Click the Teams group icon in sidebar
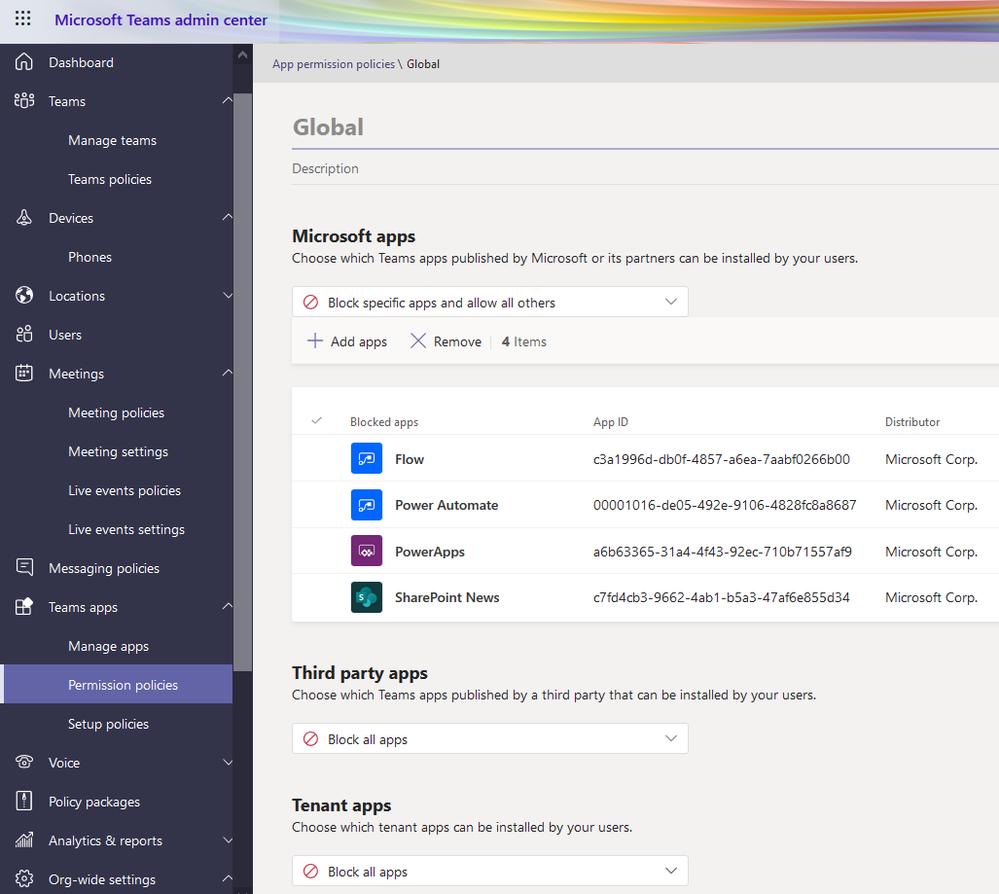This screenshot has height=894, width=999. point(24,101)
